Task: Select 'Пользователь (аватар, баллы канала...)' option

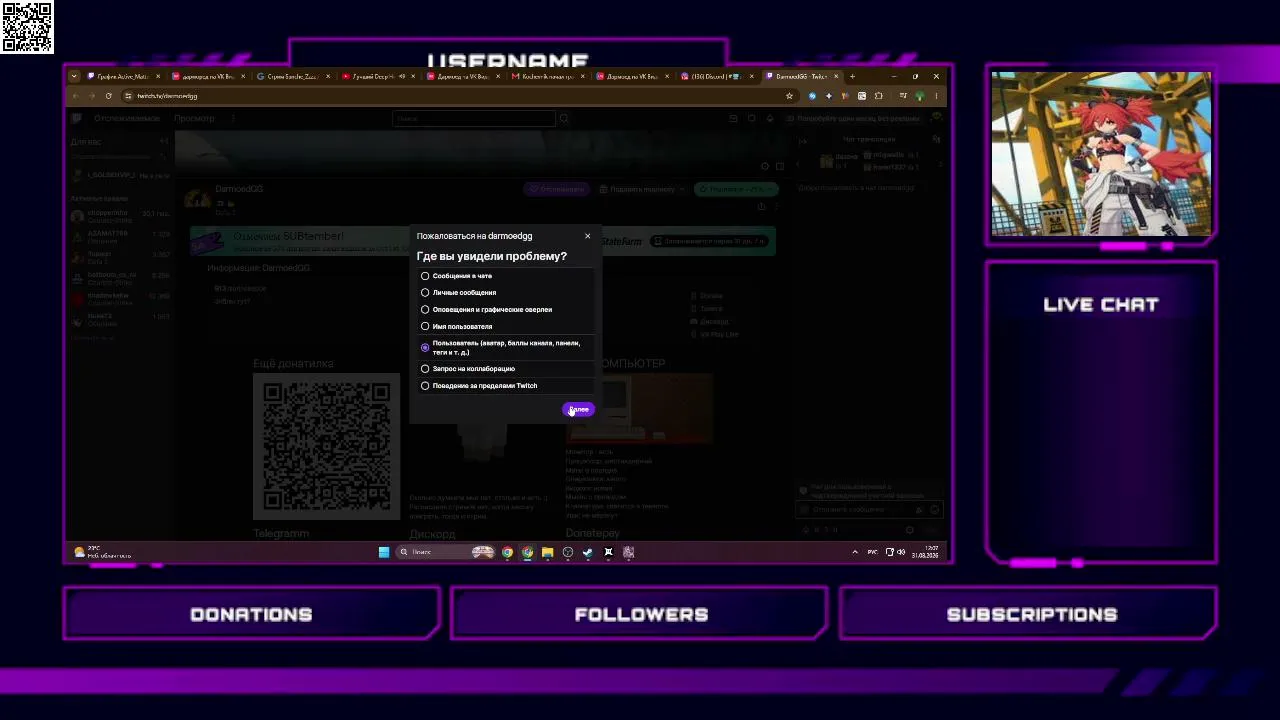Action: point(425,348)
